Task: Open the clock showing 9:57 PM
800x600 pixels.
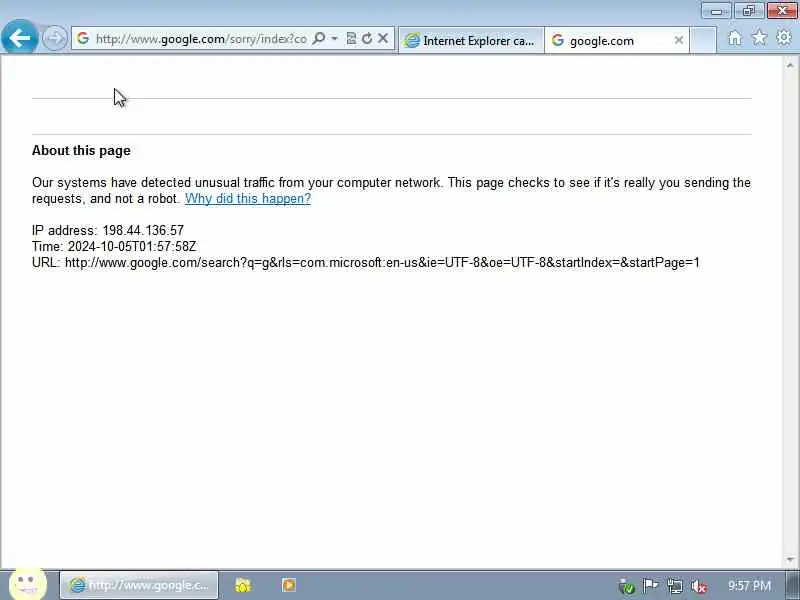Action: pos(749,586)
